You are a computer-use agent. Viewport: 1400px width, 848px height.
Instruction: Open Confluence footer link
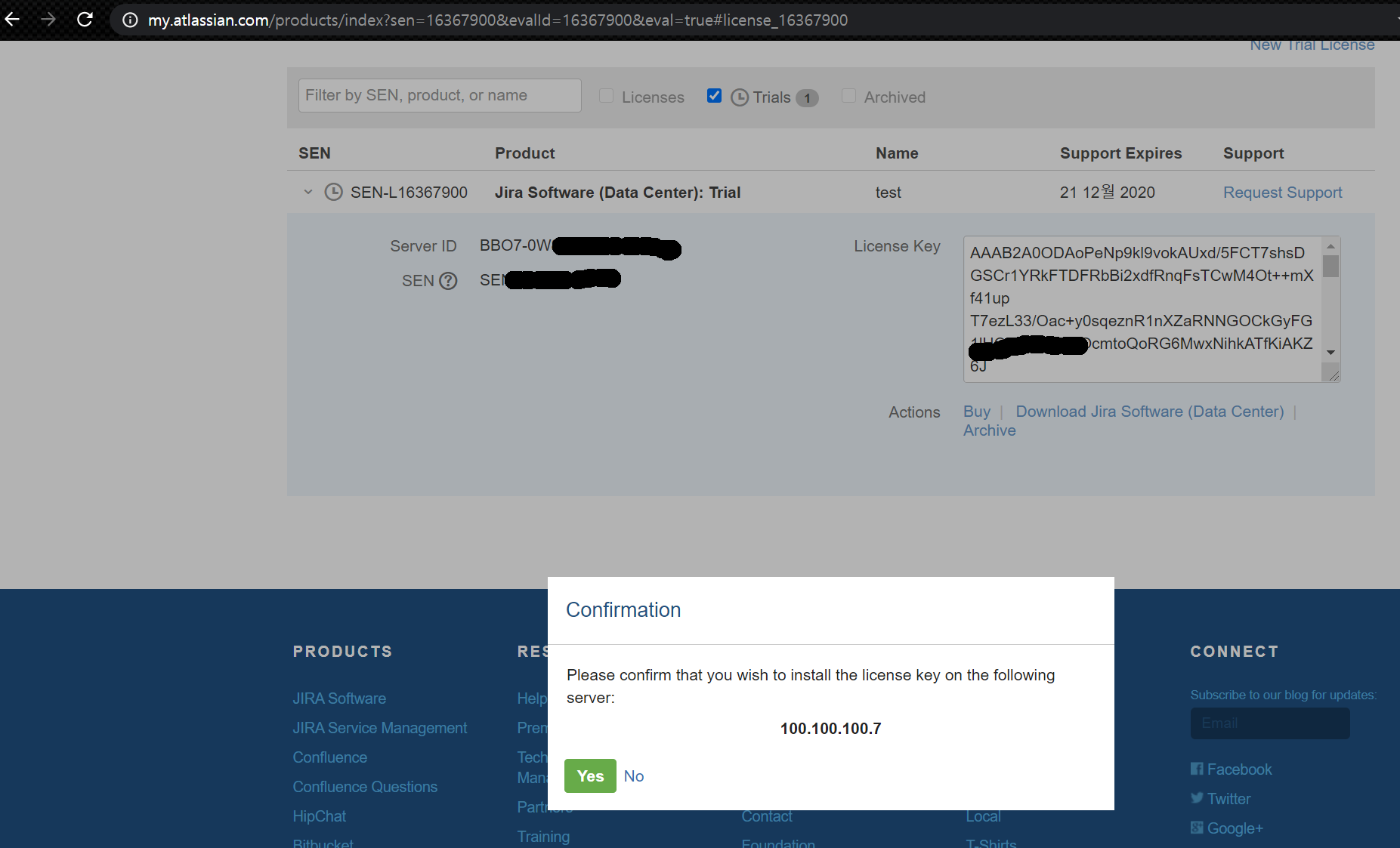point(330,757)
